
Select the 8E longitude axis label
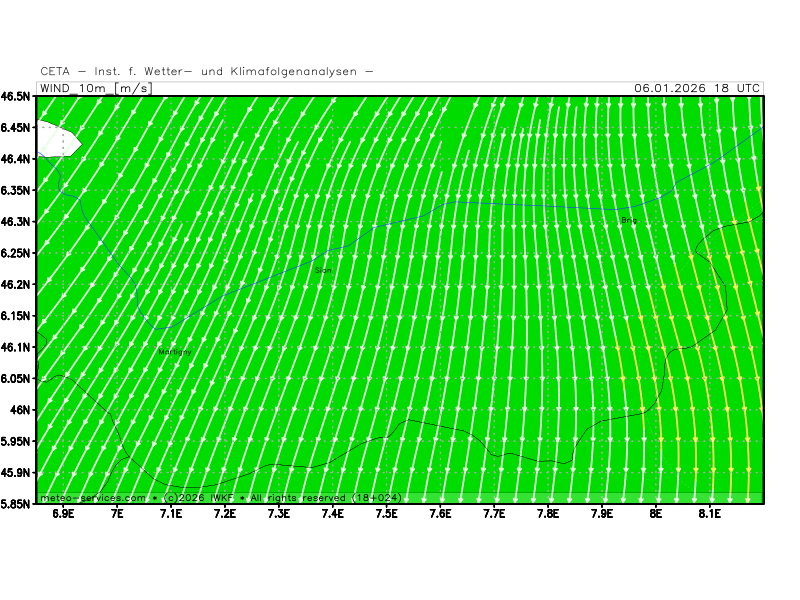point(656,515)
